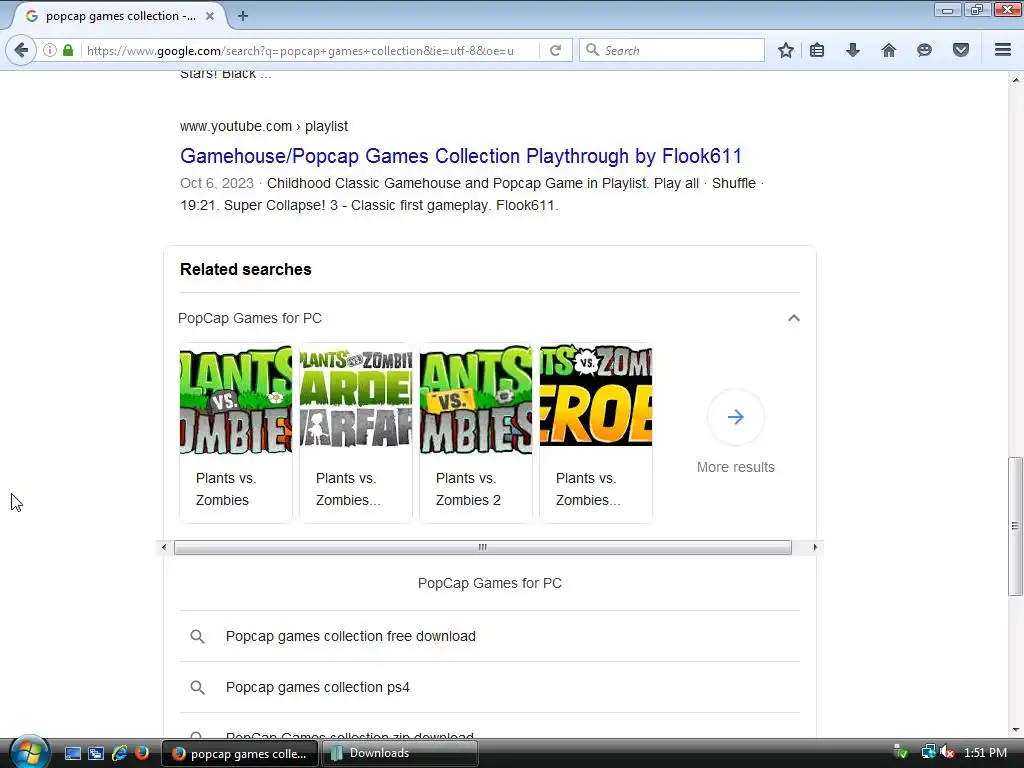The height and width of the screenshot is (768, 1024).
Task: Click the vertical scrollbar up arrow
Action: (1015, 80)
